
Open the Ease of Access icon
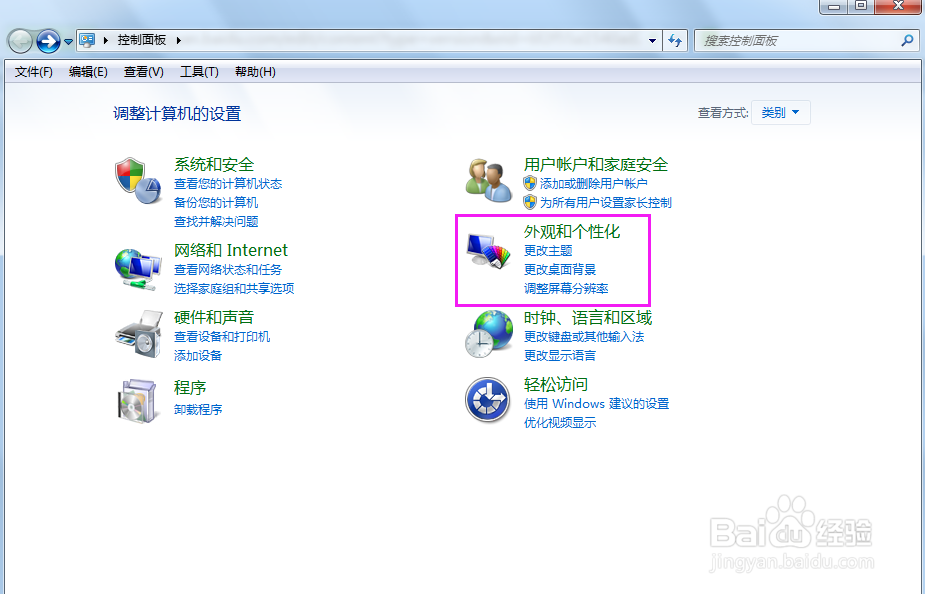[487, 400]
